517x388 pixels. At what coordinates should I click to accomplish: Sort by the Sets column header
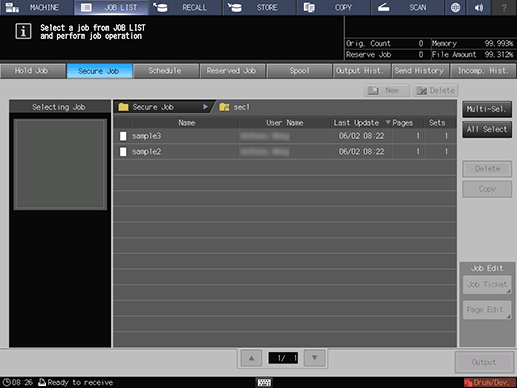(x=437, y=123)
